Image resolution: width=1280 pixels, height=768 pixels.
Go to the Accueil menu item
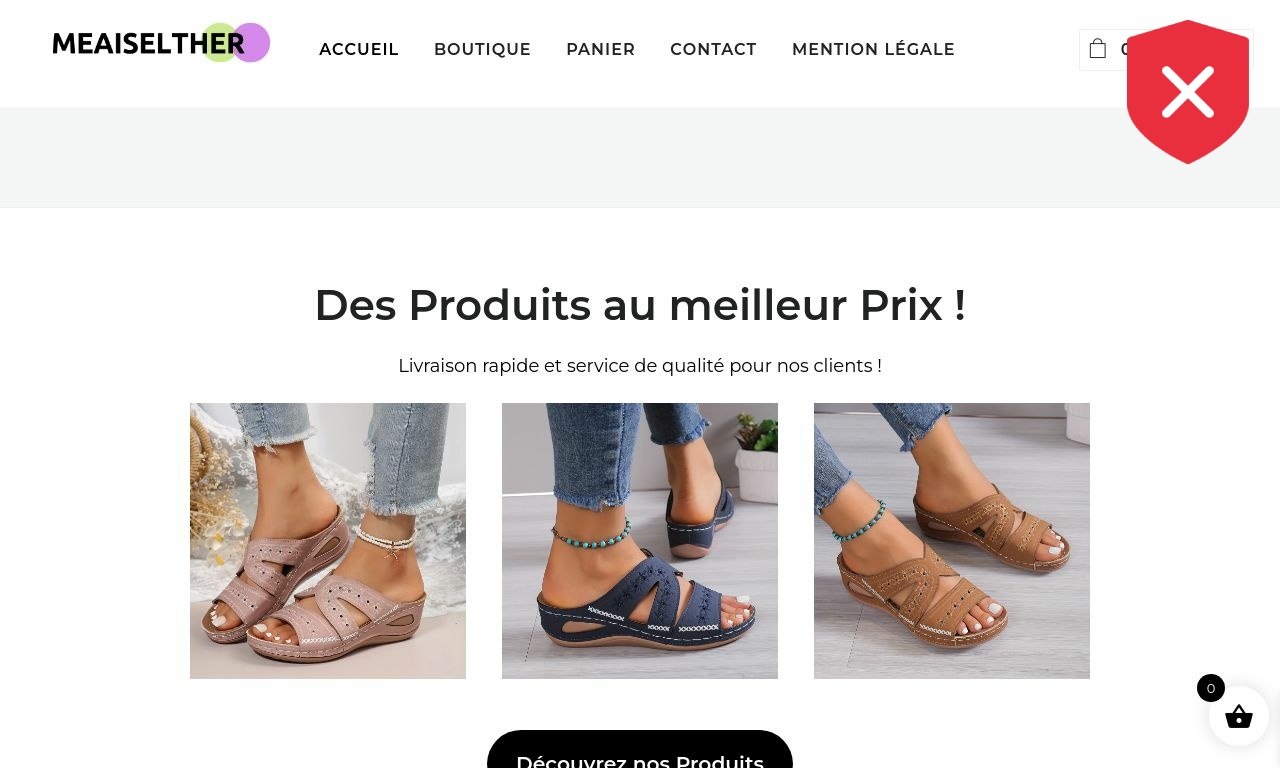point(359,49)
